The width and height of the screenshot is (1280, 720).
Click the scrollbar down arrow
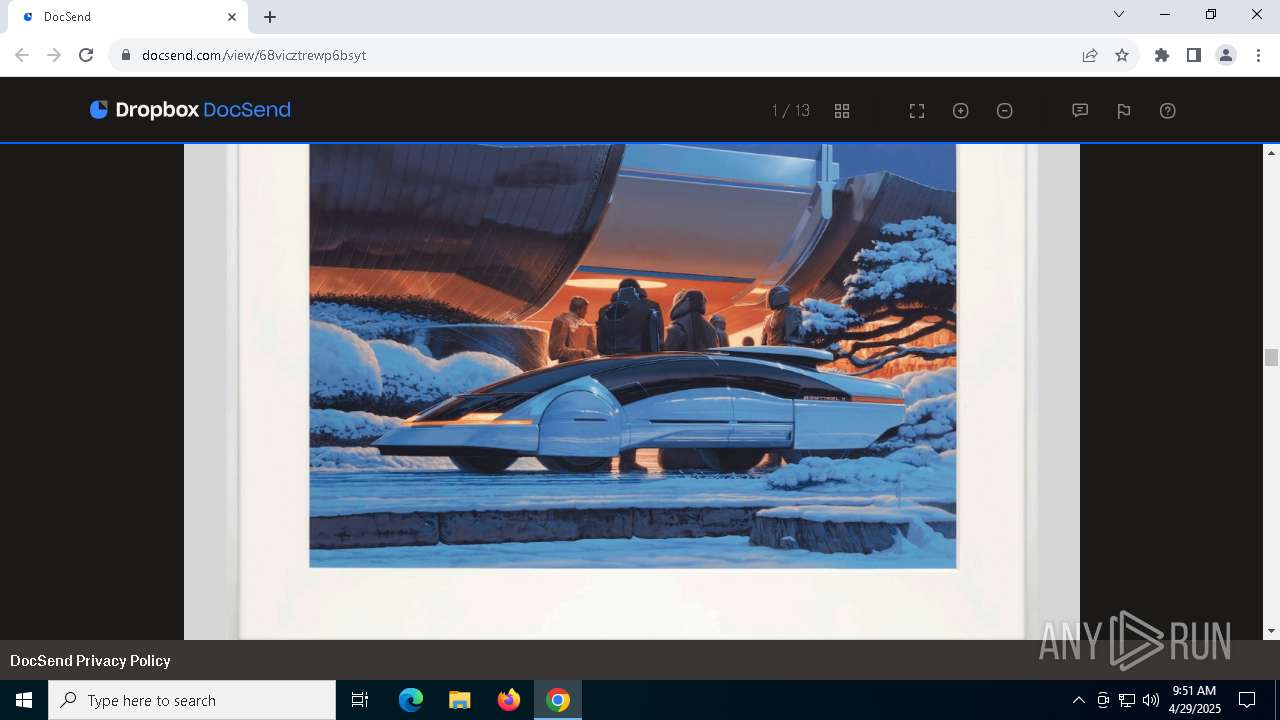(1271, 631)
